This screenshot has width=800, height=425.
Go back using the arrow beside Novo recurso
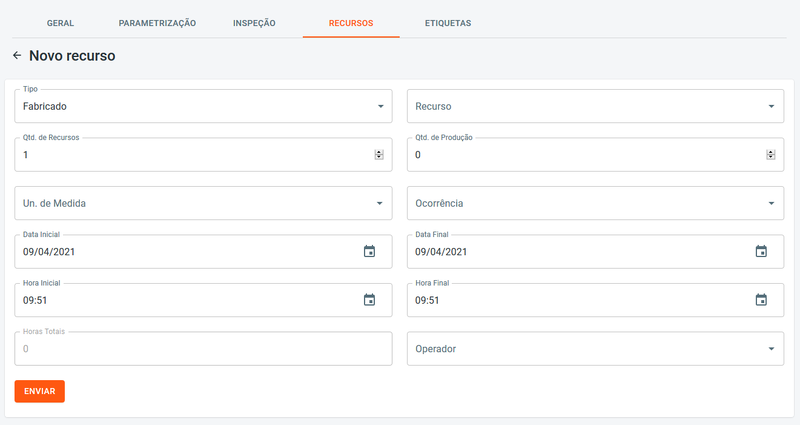coord(17,56)
